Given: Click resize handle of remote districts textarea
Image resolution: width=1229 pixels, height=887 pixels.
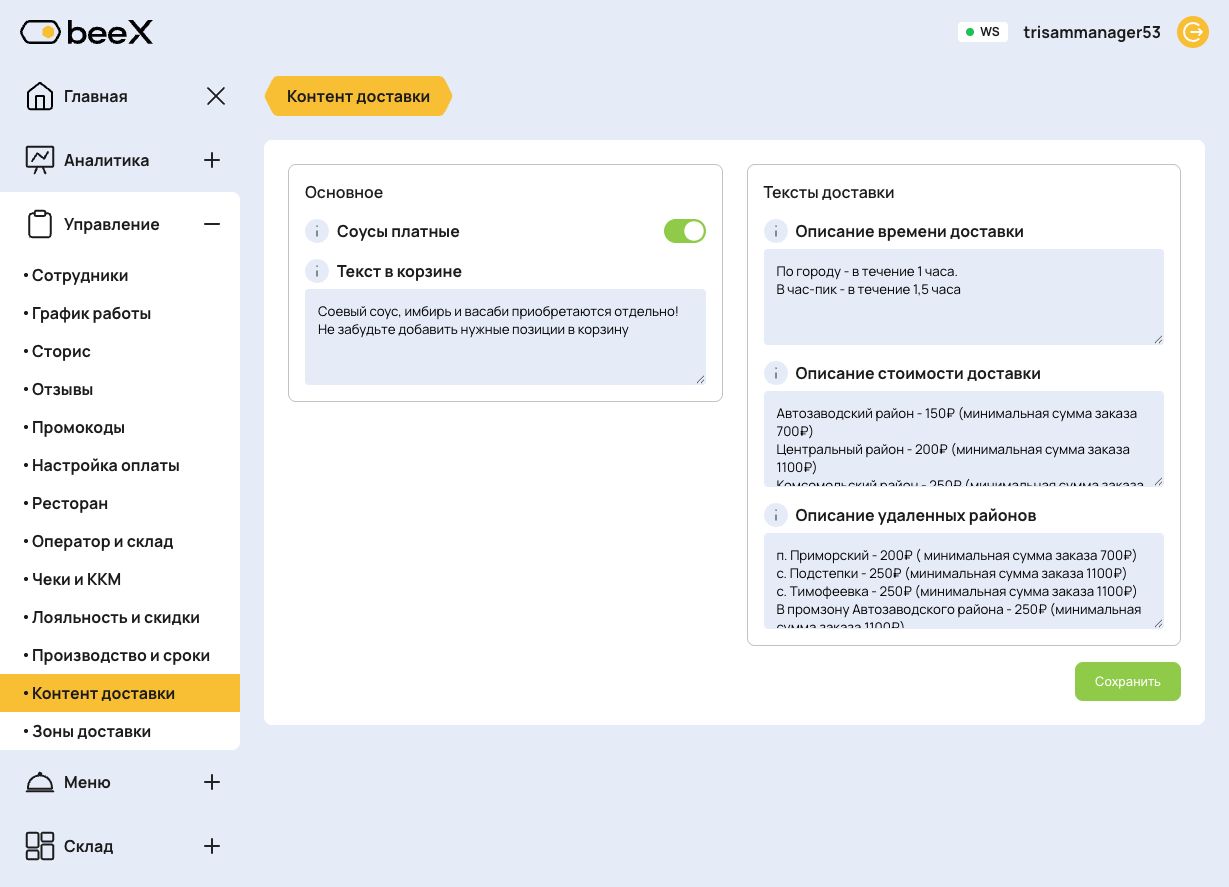Looking at the screenshot, I should click(x=1158, y=623).
